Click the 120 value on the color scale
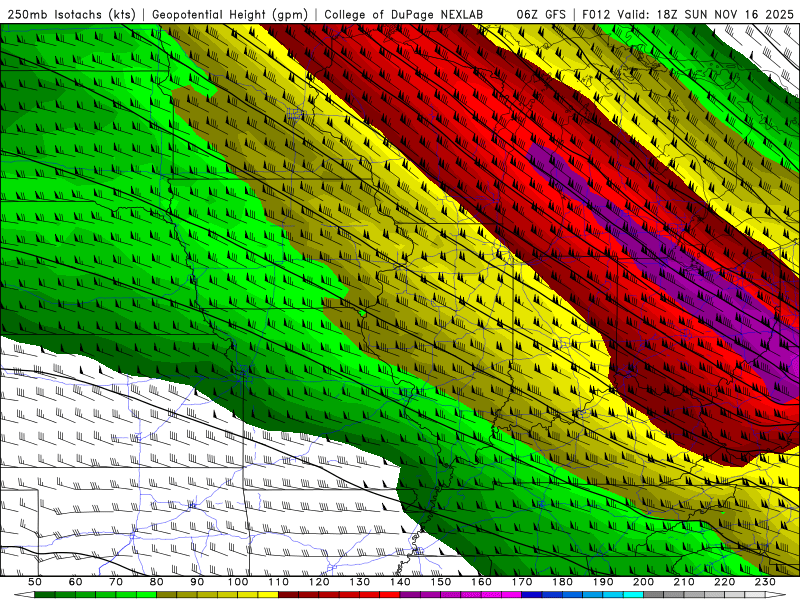Screen dimensions: 800x600 [319, 582]
